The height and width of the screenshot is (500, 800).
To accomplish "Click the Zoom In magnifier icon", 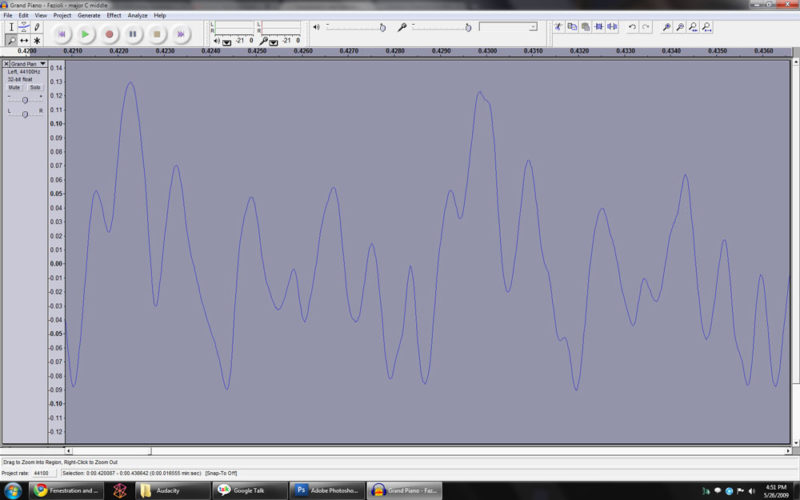I will [x=666, y=28].
